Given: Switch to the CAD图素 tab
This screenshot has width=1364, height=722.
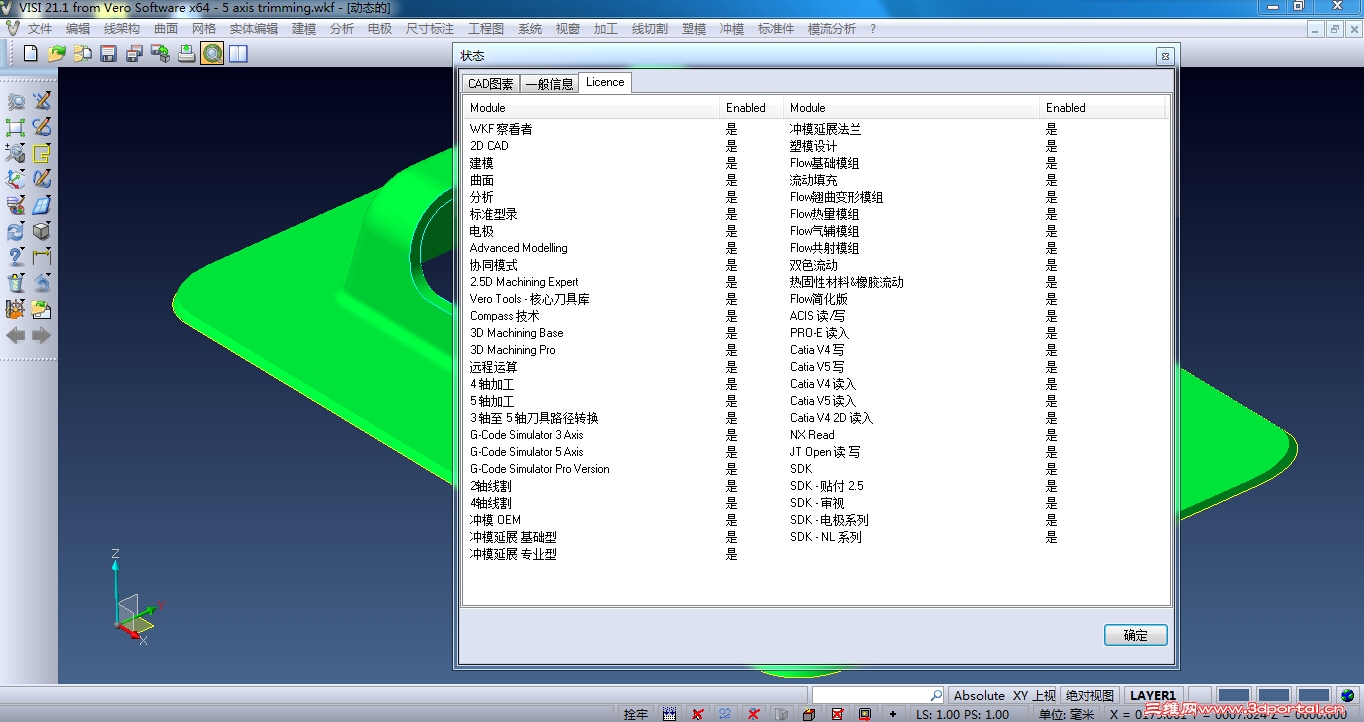Looking at the screenshot, I should (x=491, y=84).
